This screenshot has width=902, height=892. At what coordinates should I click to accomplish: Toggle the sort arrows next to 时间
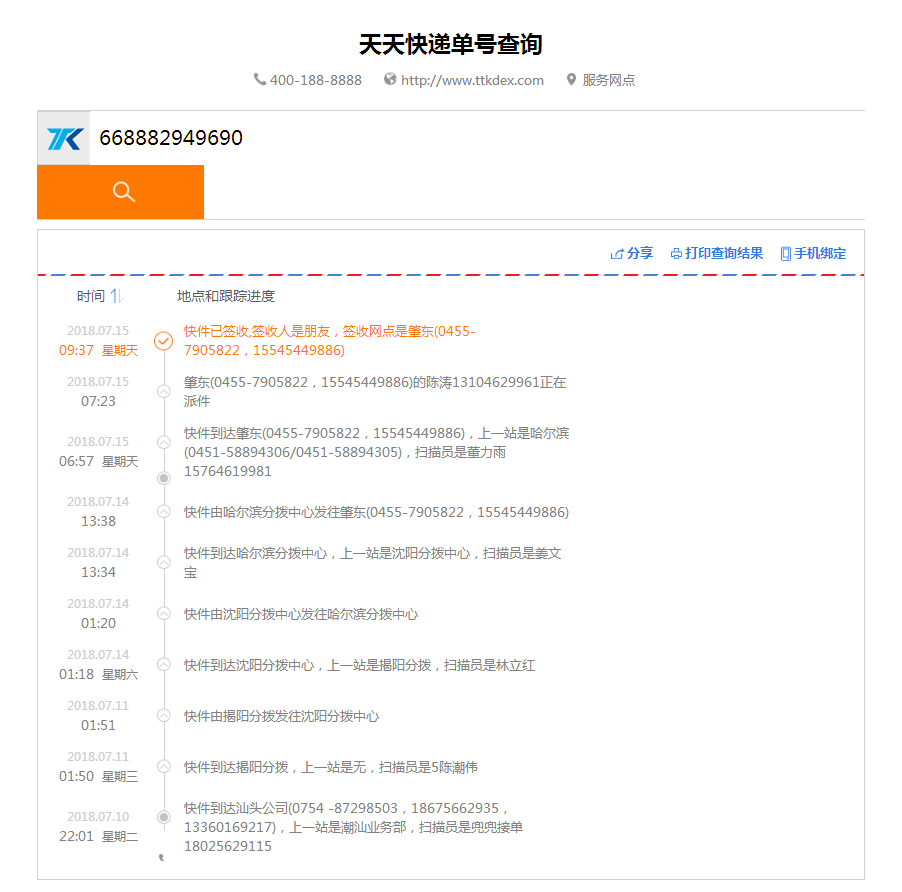click(x=117, y=296)
